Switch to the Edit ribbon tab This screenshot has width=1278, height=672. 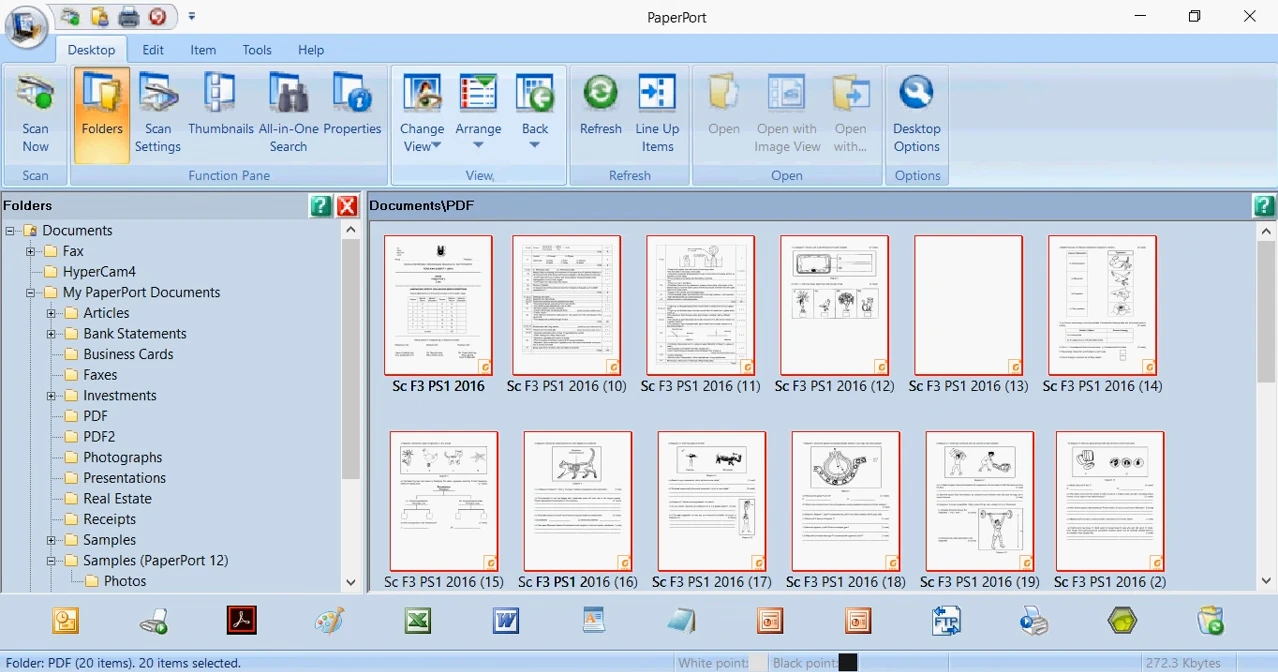click(x=153, y=50)
